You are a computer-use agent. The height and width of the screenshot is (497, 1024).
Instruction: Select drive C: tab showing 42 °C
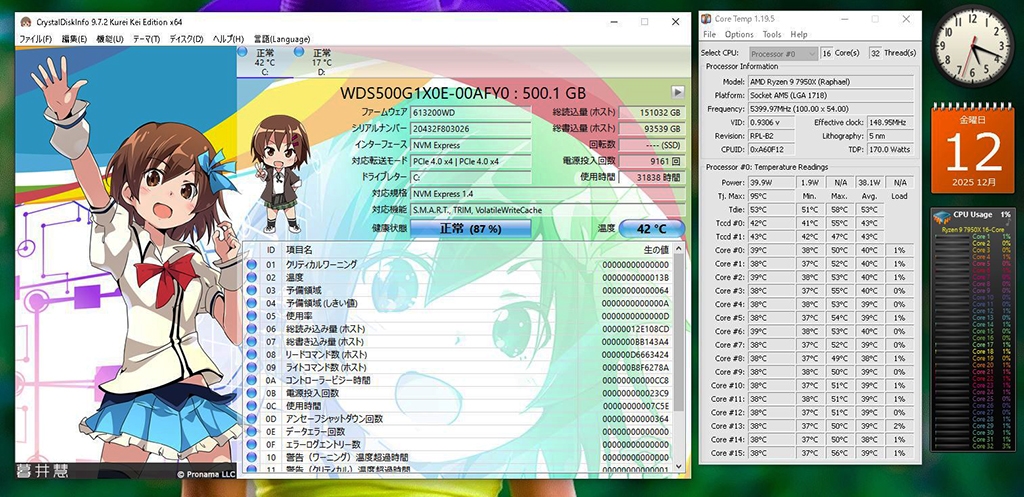[x=264, y=62]
